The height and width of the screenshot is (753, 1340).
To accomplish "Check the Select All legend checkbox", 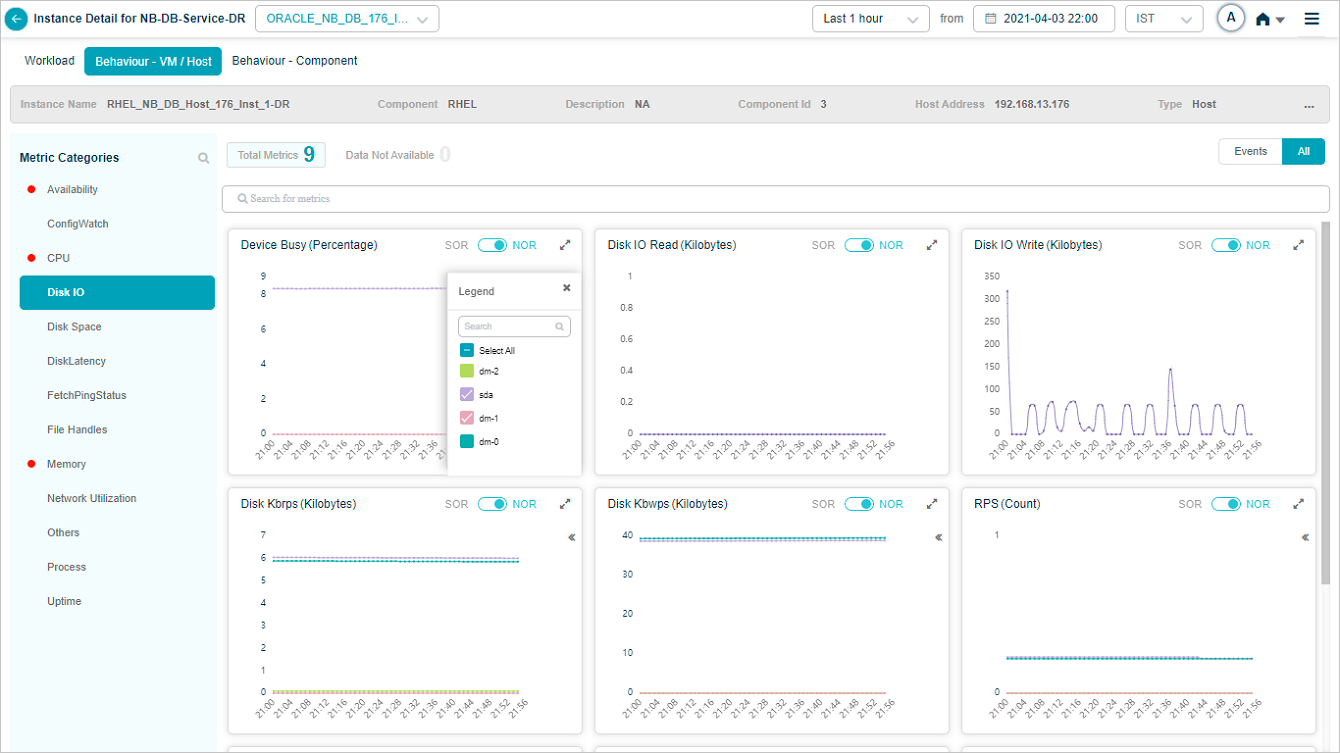I will tap(467, 351).
